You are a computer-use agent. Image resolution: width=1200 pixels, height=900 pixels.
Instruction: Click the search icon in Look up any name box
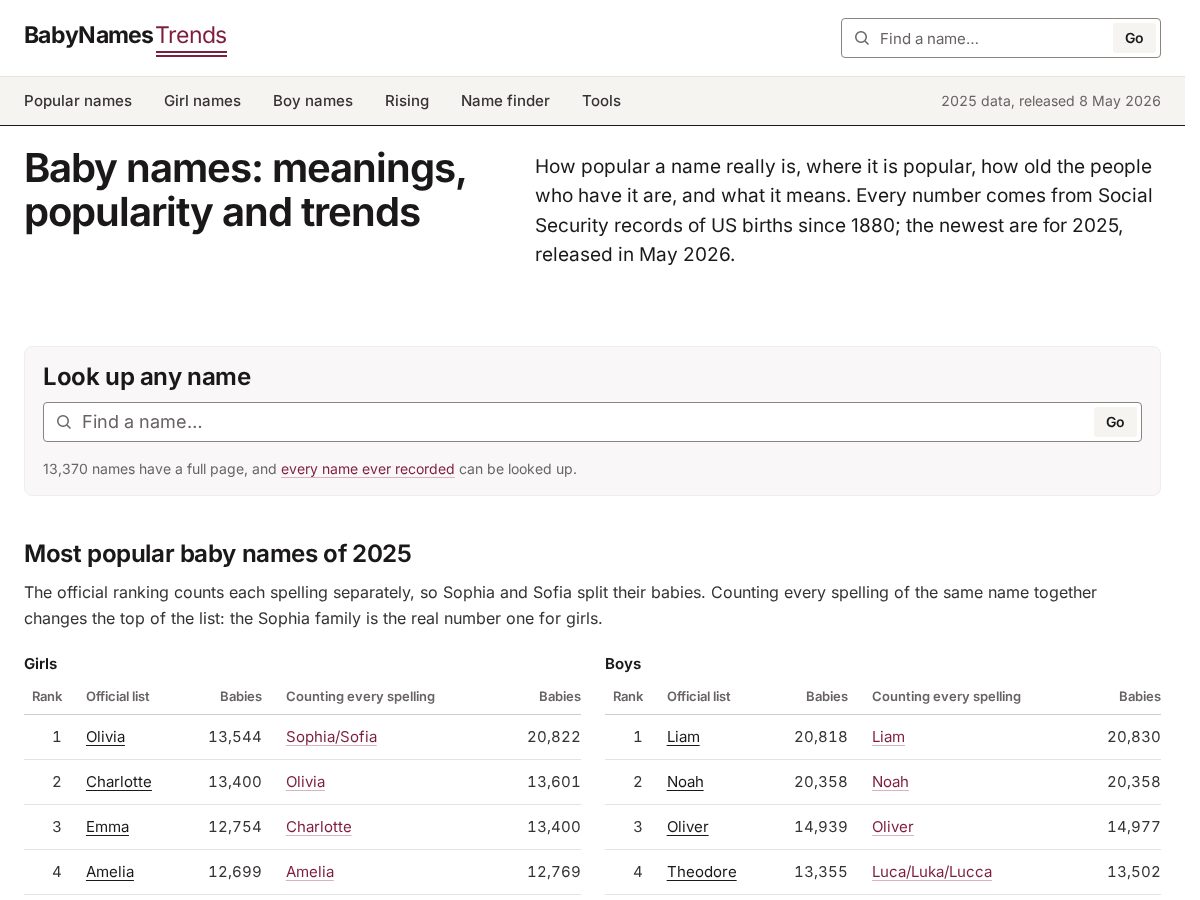coord(64,422)
